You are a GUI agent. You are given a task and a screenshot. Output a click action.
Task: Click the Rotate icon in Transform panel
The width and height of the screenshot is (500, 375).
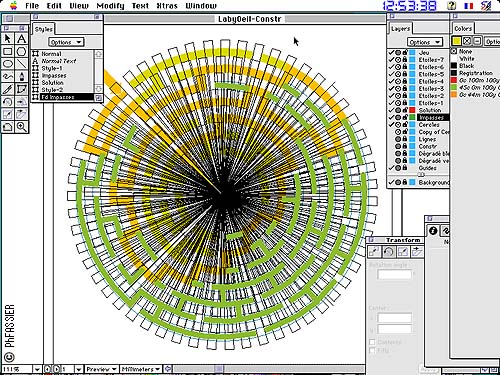pos(388,252)
